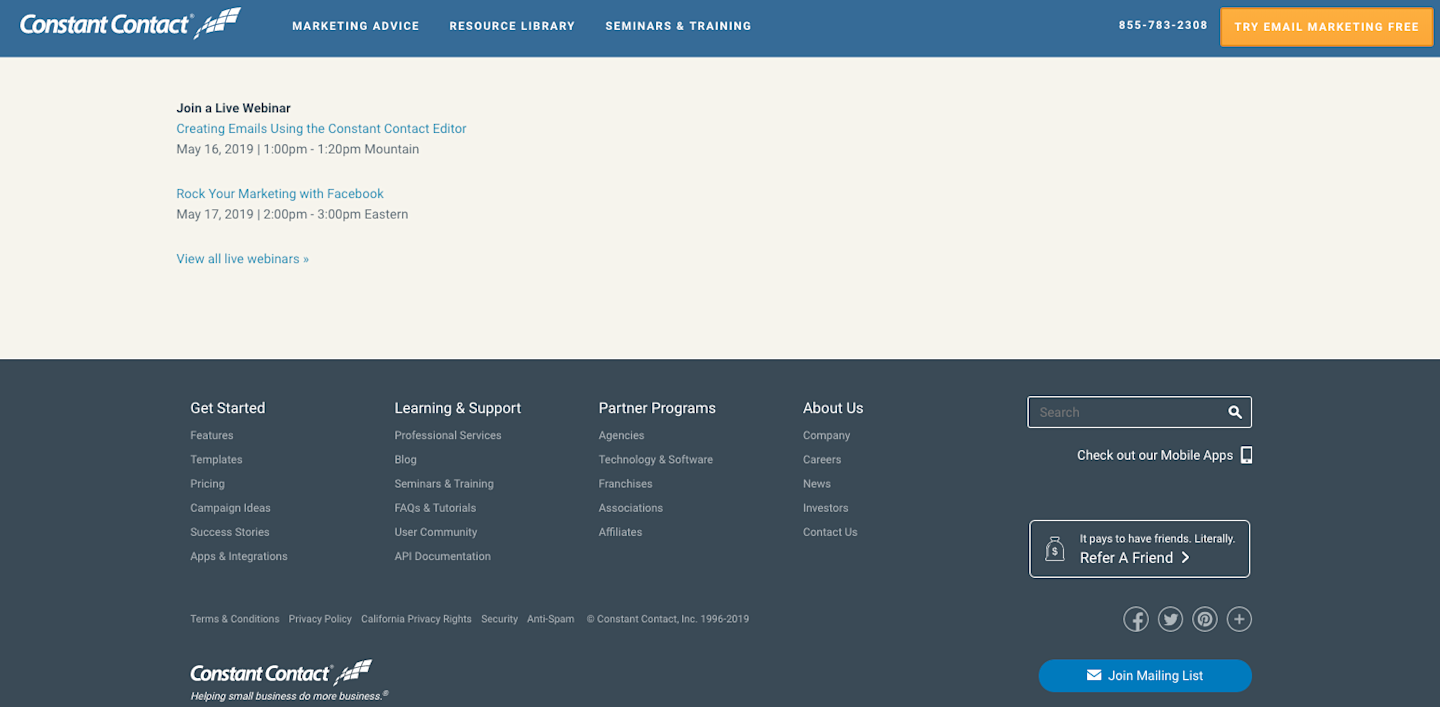This screenshot has height=707, width=1440.
Task: Click Try Email Marketing Free button
Action: pyautogui.click(x=1326, y=27)
